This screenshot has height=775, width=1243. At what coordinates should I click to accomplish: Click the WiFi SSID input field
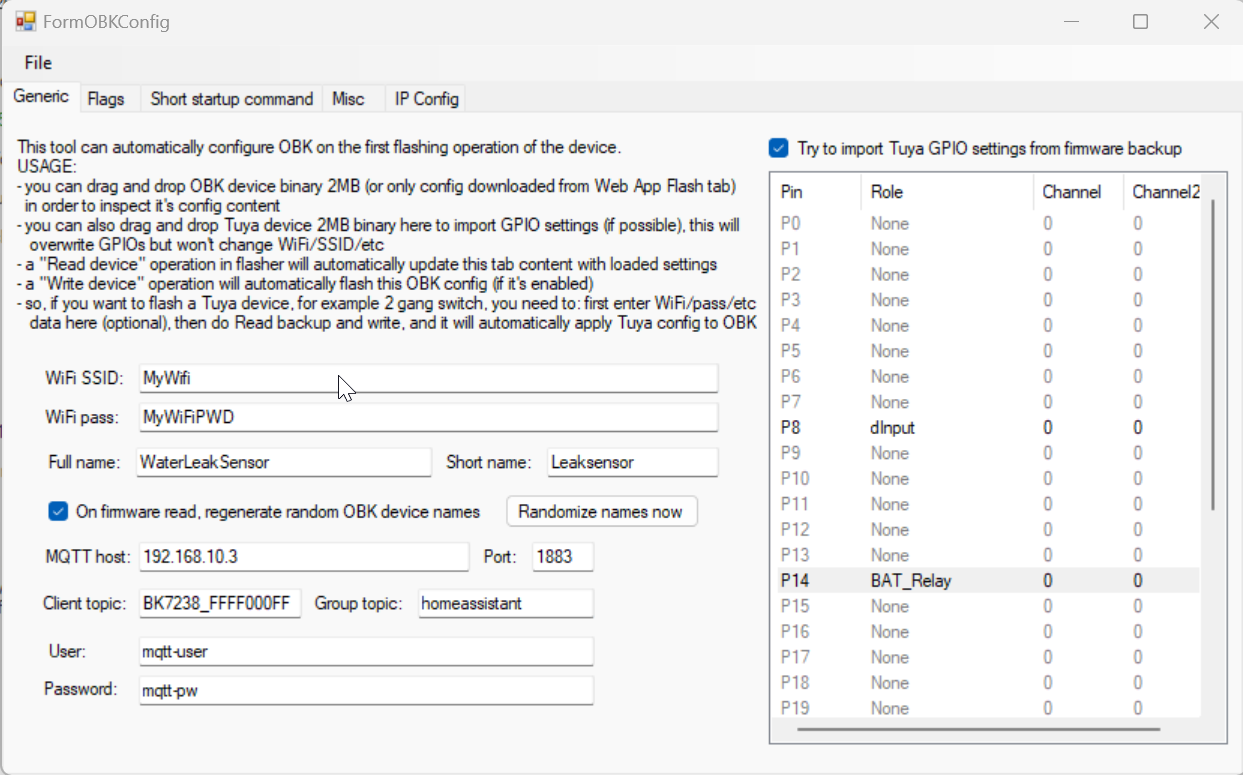428,378
